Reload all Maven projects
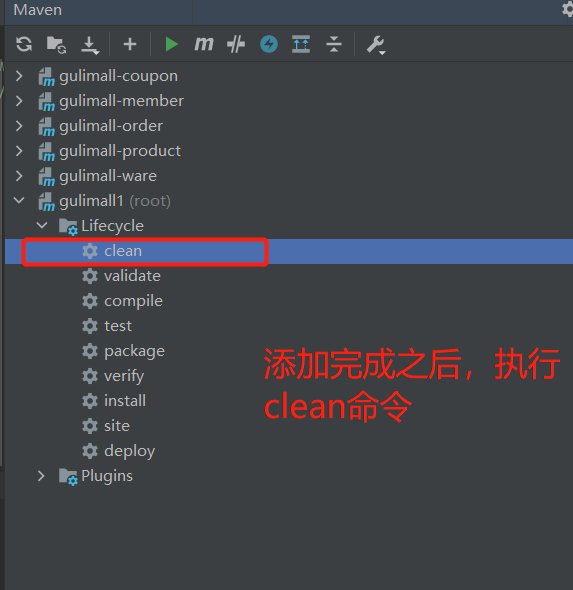Viewport: 573px width, 590px height. pos(24,44)
